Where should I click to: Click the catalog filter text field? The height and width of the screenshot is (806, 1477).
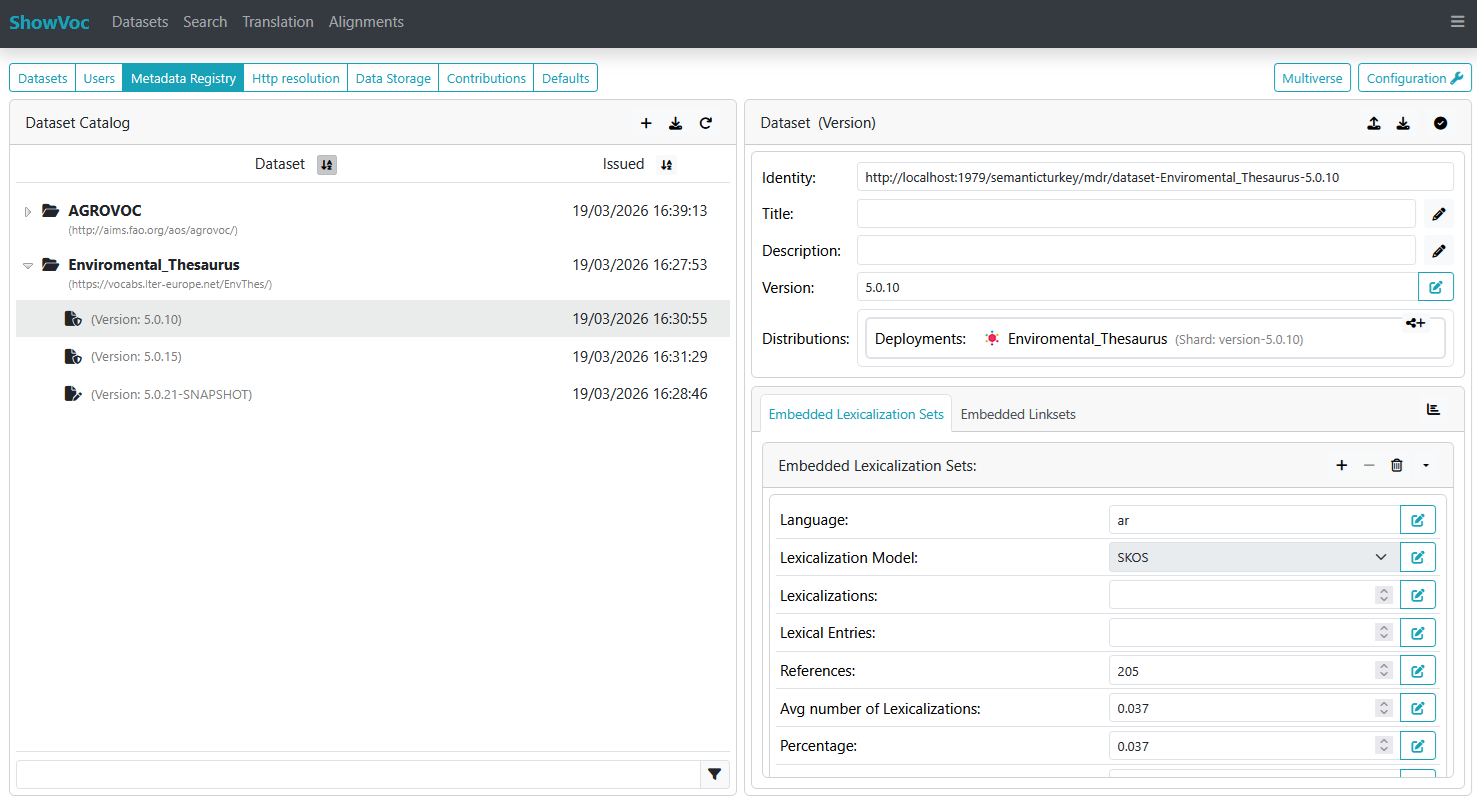(x=358, y=774)
